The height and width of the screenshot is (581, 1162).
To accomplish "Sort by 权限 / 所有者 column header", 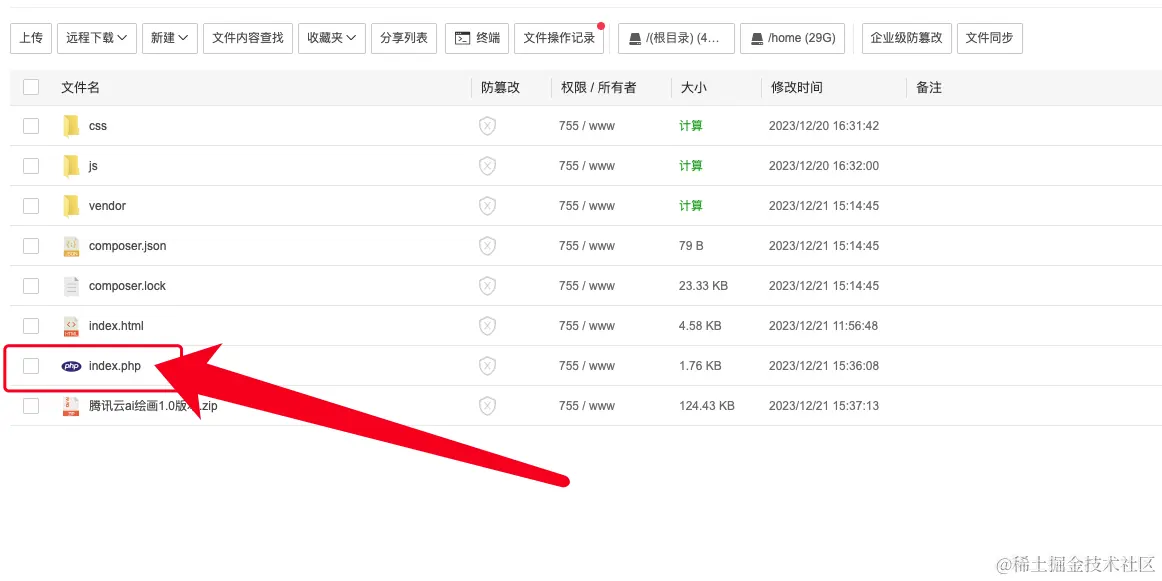I will point(599,87).
